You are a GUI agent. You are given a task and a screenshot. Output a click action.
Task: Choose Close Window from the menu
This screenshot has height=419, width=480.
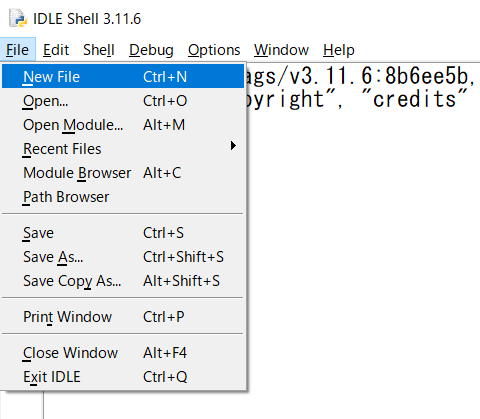click(123, 353)
